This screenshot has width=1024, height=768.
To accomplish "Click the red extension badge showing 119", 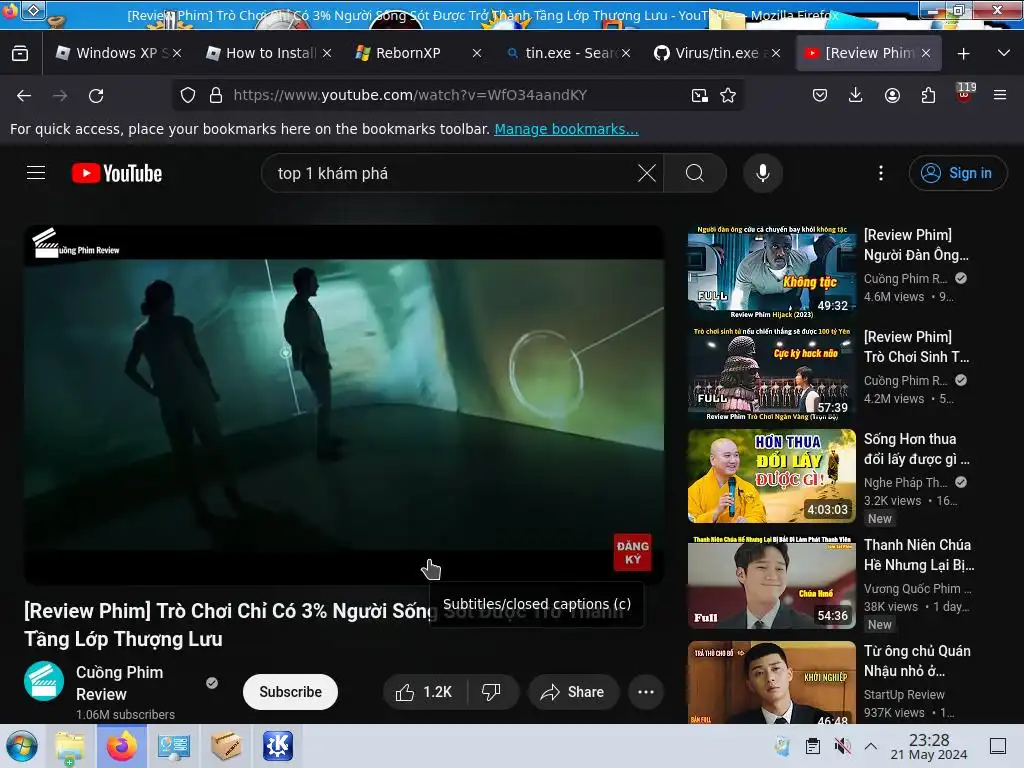I will point(965,93).
